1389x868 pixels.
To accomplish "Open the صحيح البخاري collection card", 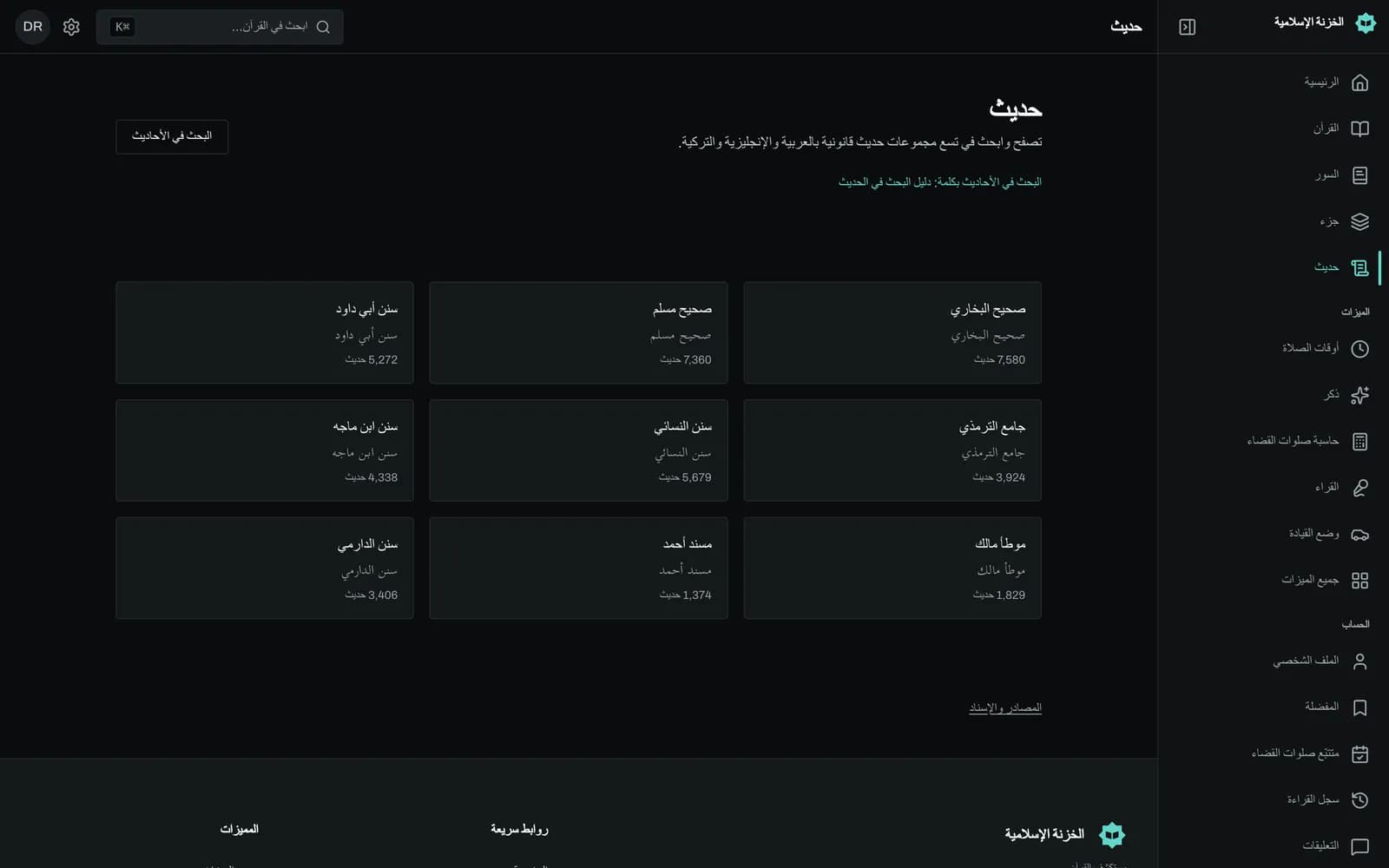I will pos(892,332).
